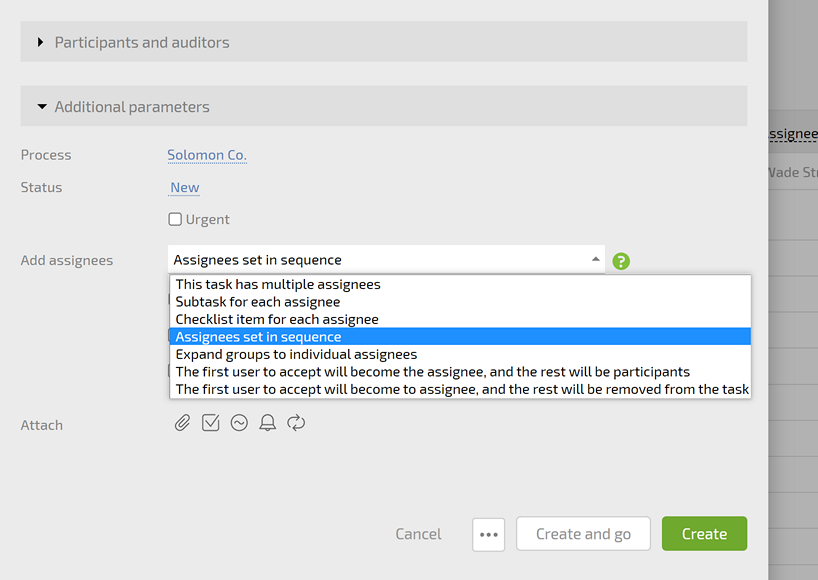This screenshot has width=818, height=580.
Task: Click the paperclip attach file icon
Action: 182,423
